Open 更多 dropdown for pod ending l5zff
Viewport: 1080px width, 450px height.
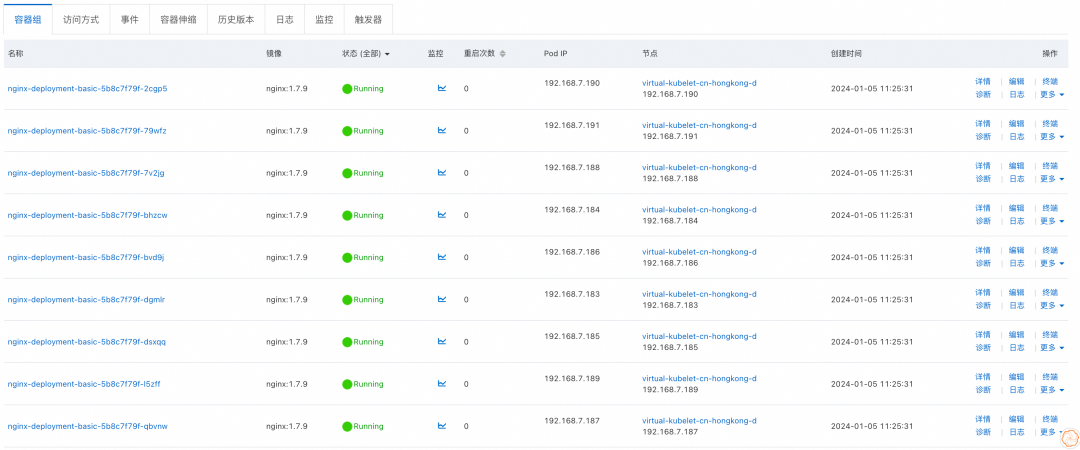[1052, 390]
